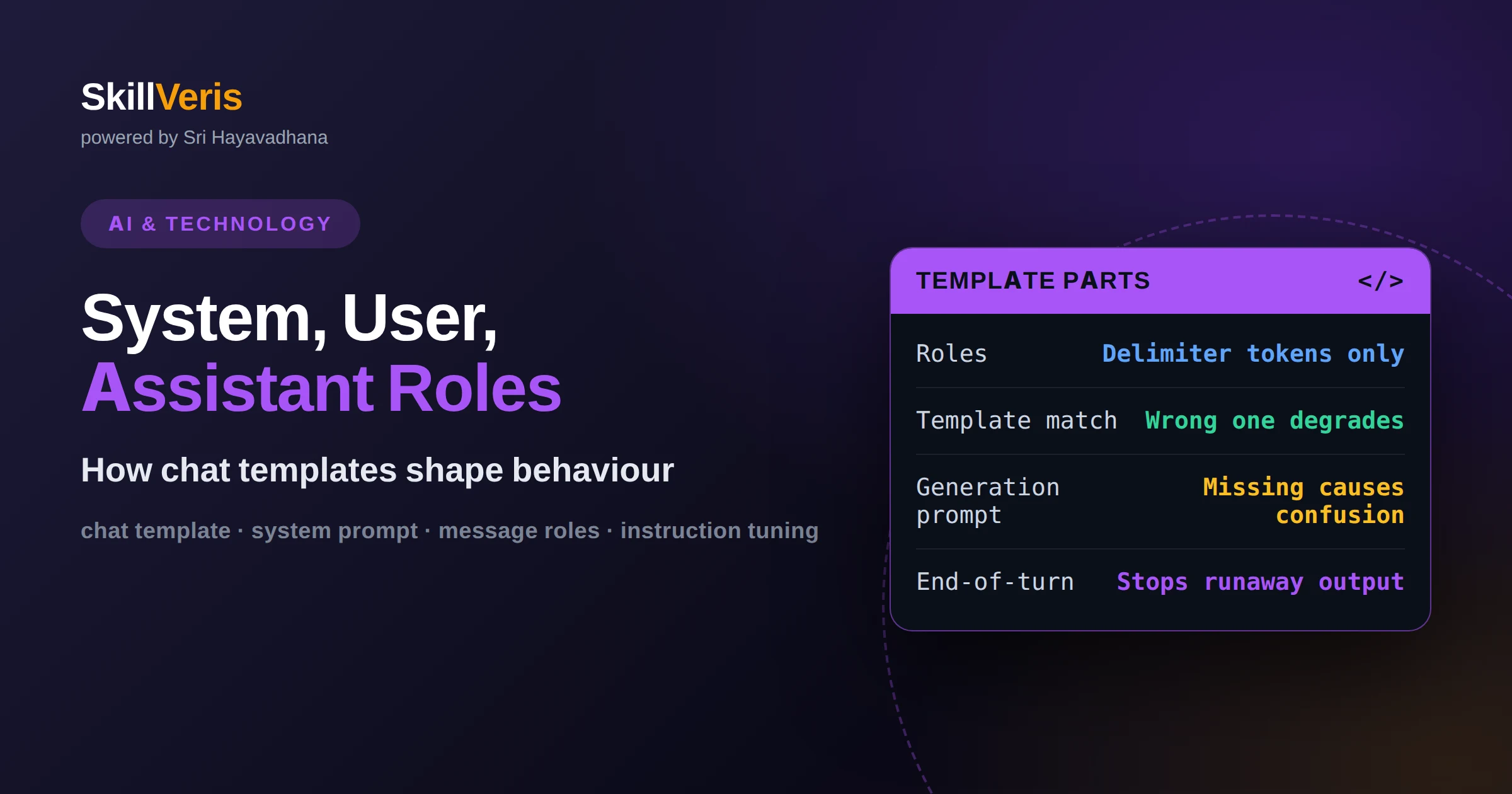Select the chat template keyword tag
The height and width of the screenshot is (794, 1512).
pos(156,531)
